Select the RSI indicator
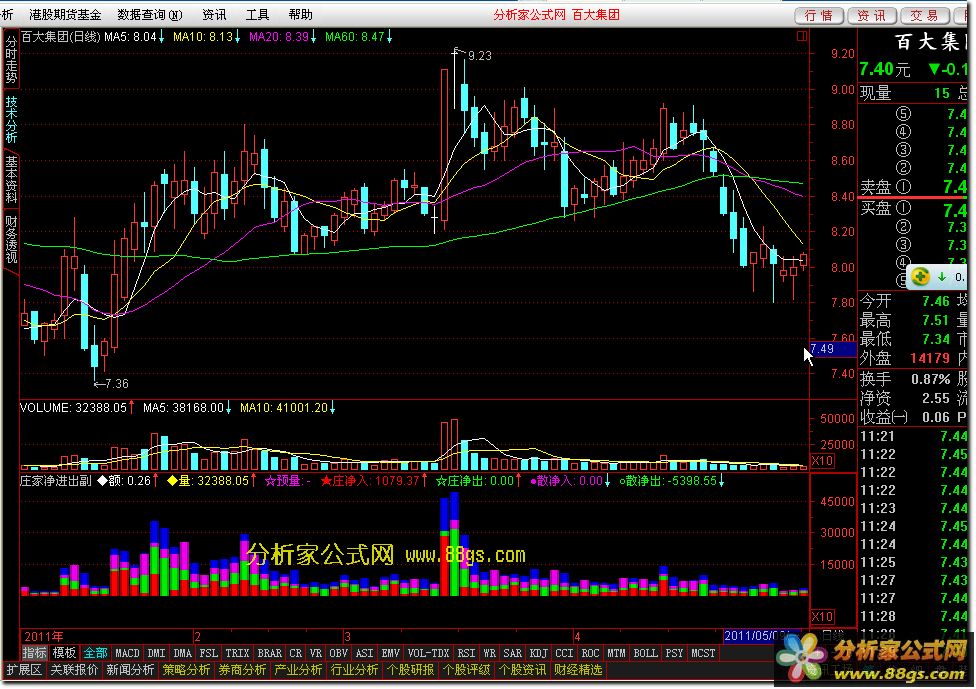976x689 pixels. pos(466,653)
